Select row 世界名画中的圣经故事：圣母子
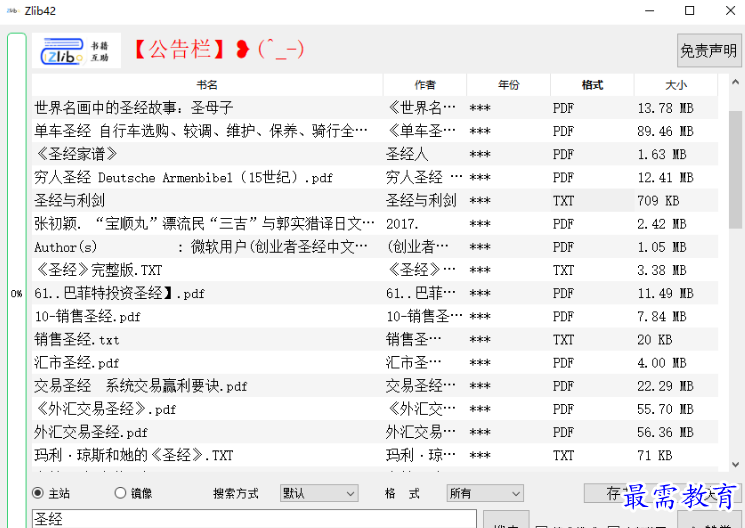 [x=375, y=108]
